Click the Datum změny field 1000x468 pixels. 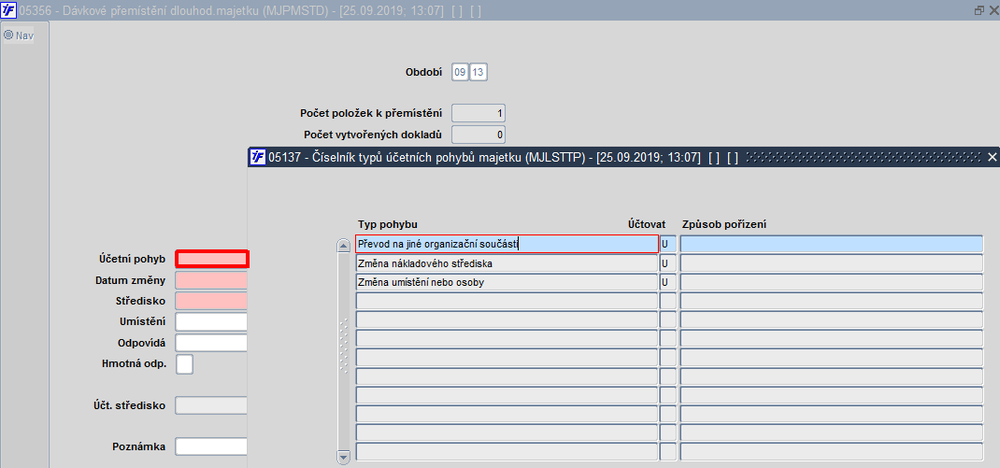point(211,280)
